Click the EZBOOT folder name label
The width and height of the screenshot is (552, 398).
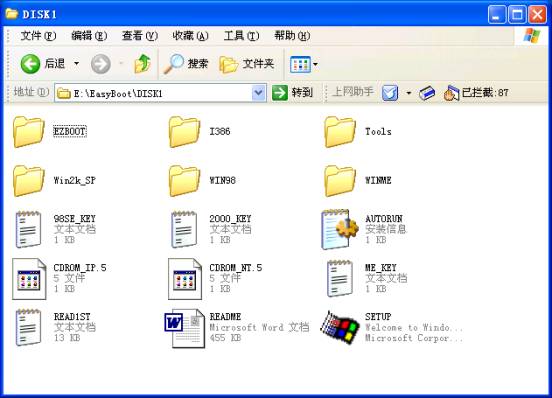(x=70, y=132)
